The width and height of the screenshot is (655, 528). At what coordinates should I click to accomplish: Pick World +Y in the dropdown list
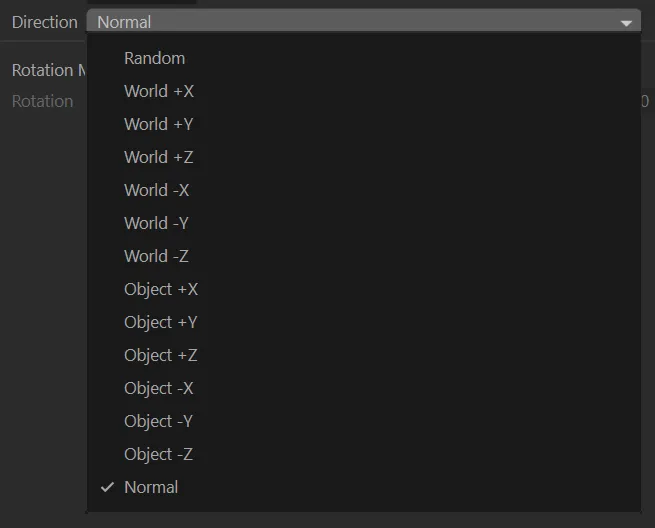click(x=159, y=124)
